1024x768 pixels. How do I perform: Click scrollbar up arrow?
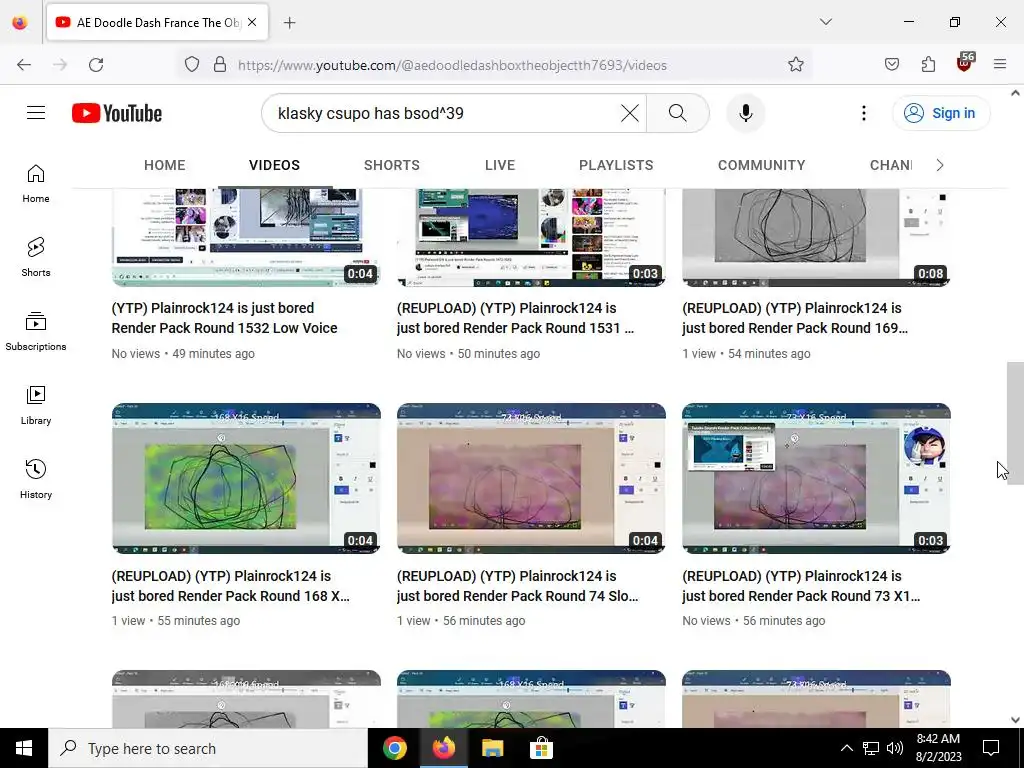point(1015,93)
